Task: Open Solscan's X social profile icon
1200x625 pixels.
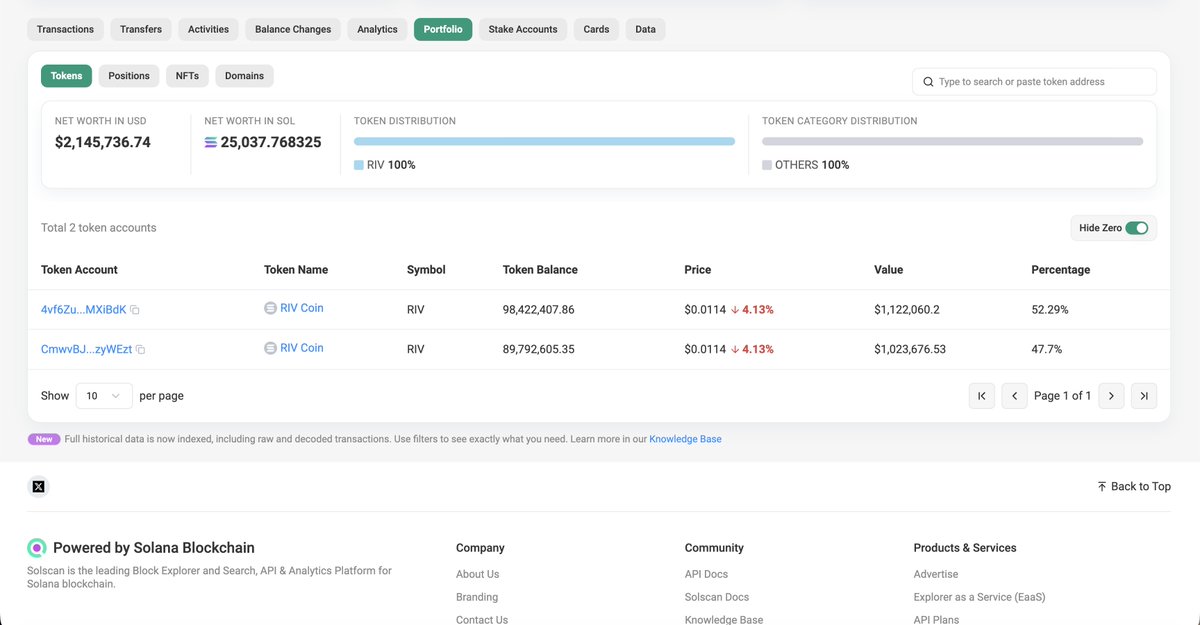Action: point(38,487)
